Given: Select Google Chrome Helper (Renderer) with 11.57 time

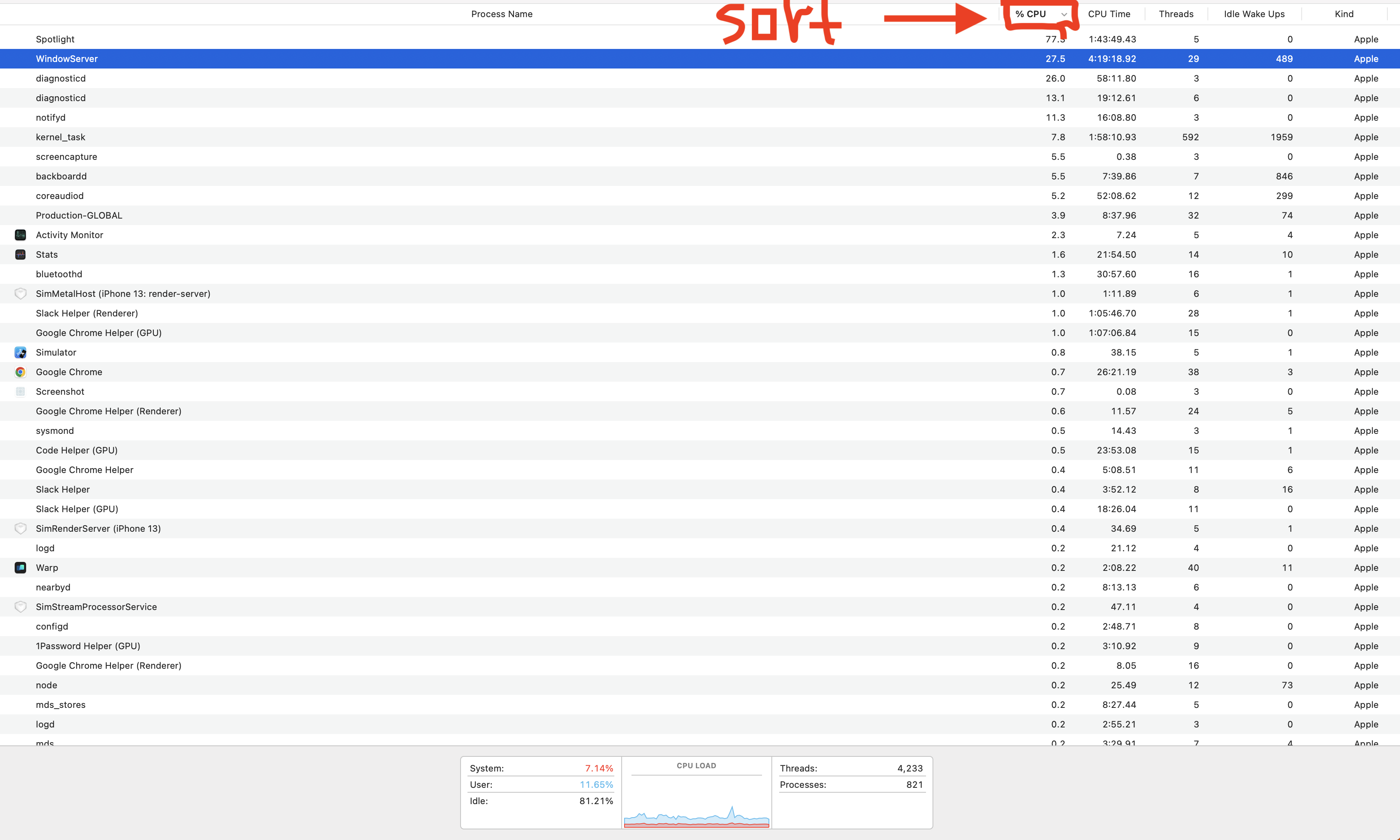Looking at the screenshot, I should point(700,411).
